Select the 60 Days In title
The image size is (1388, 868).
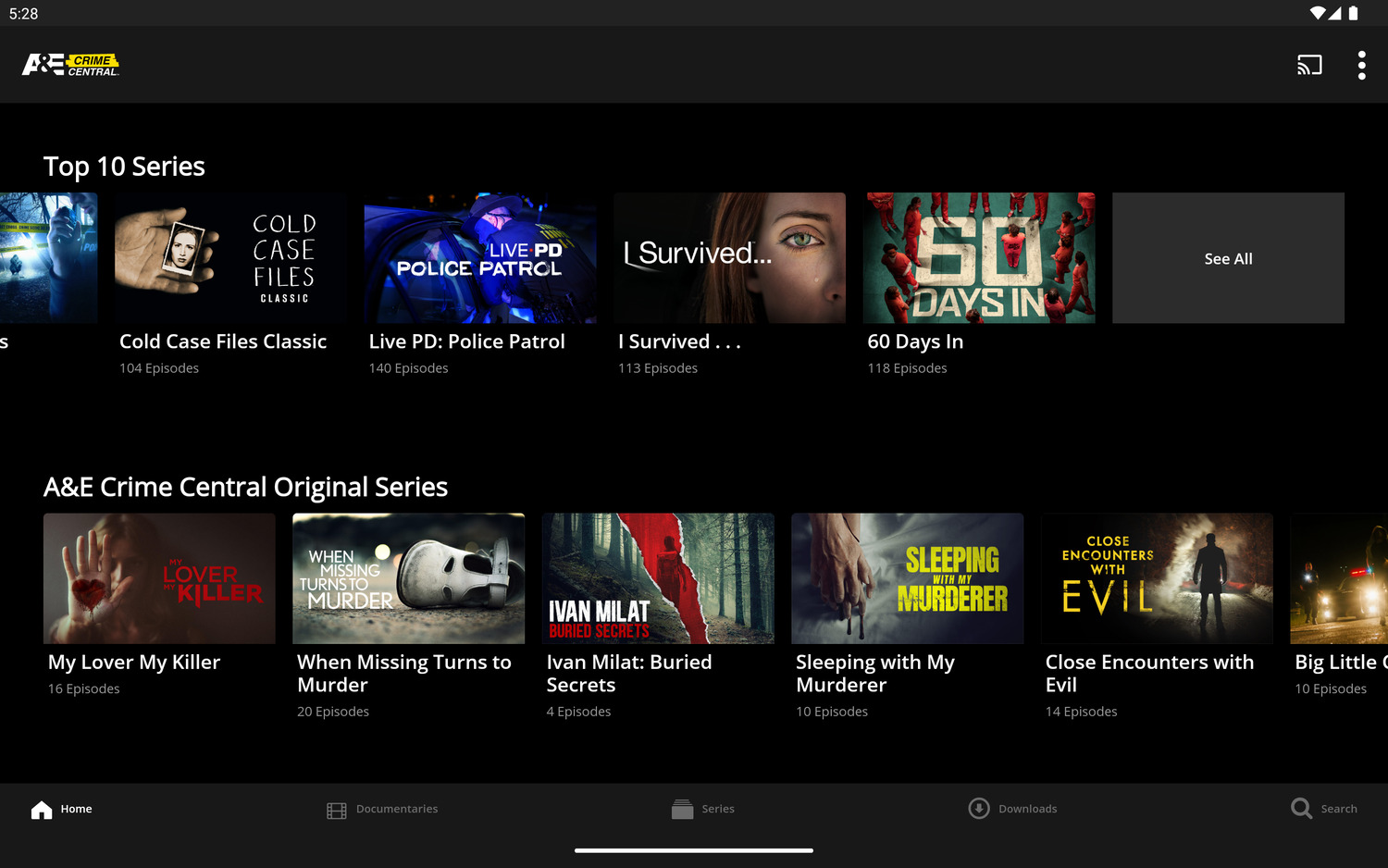coord(915,341)
